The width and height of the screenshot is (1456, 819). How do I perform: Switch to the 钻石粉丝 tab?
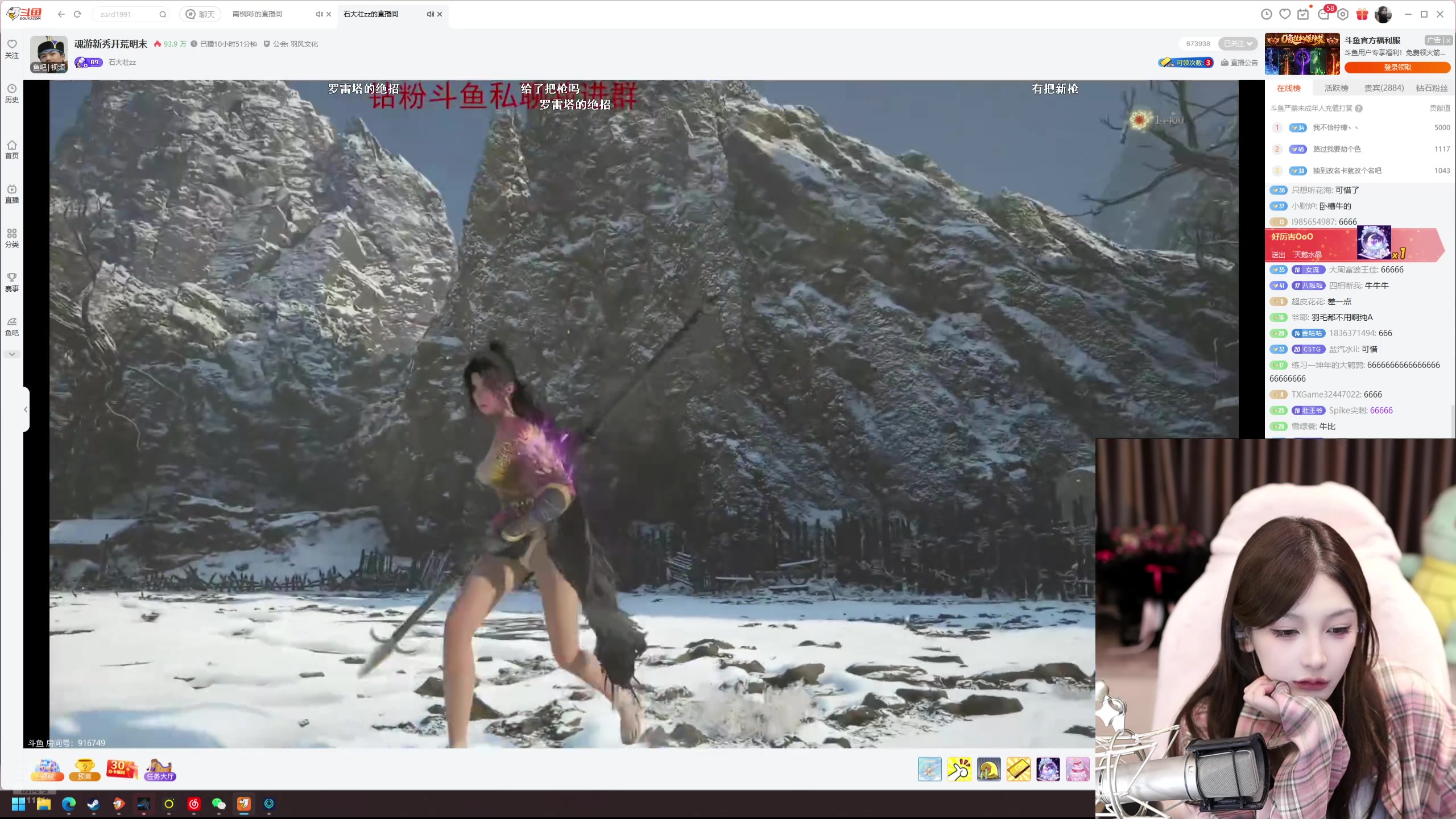click(x=1432, y=88)
